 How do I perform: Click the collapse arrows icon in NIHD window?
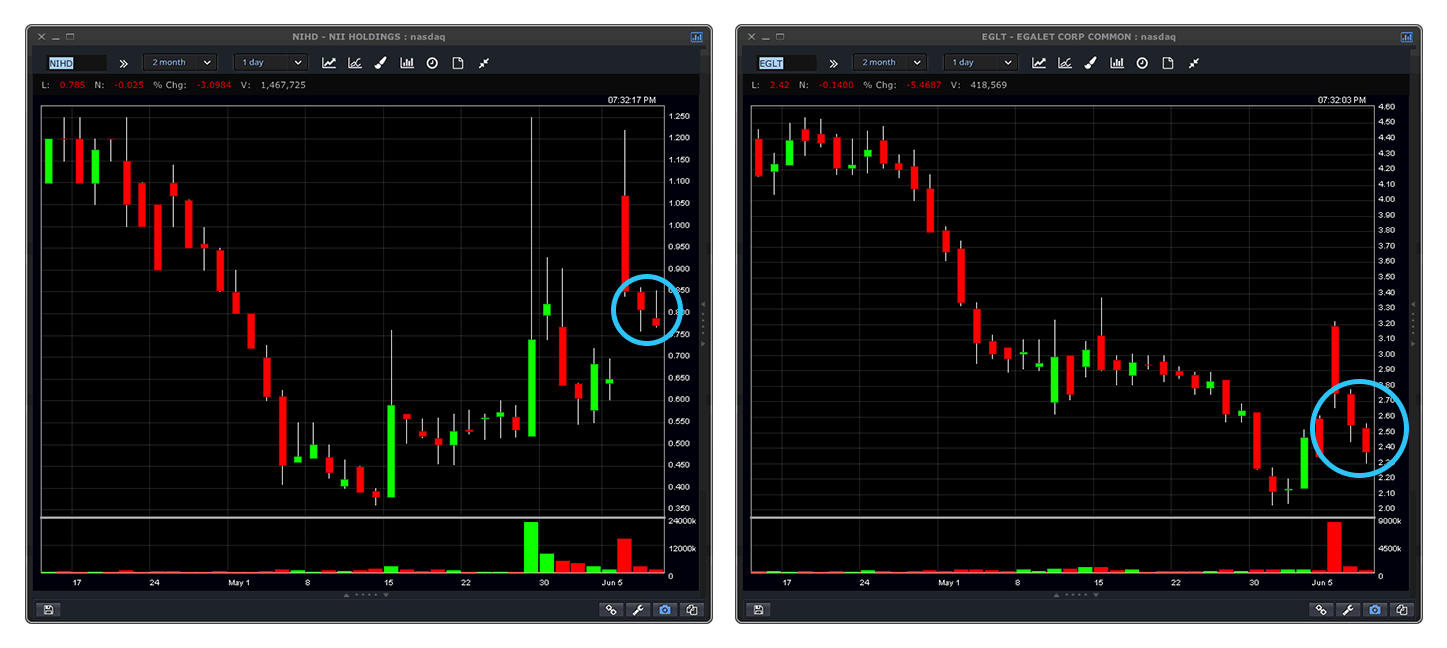pyautogui.click(x=483, y=62)
